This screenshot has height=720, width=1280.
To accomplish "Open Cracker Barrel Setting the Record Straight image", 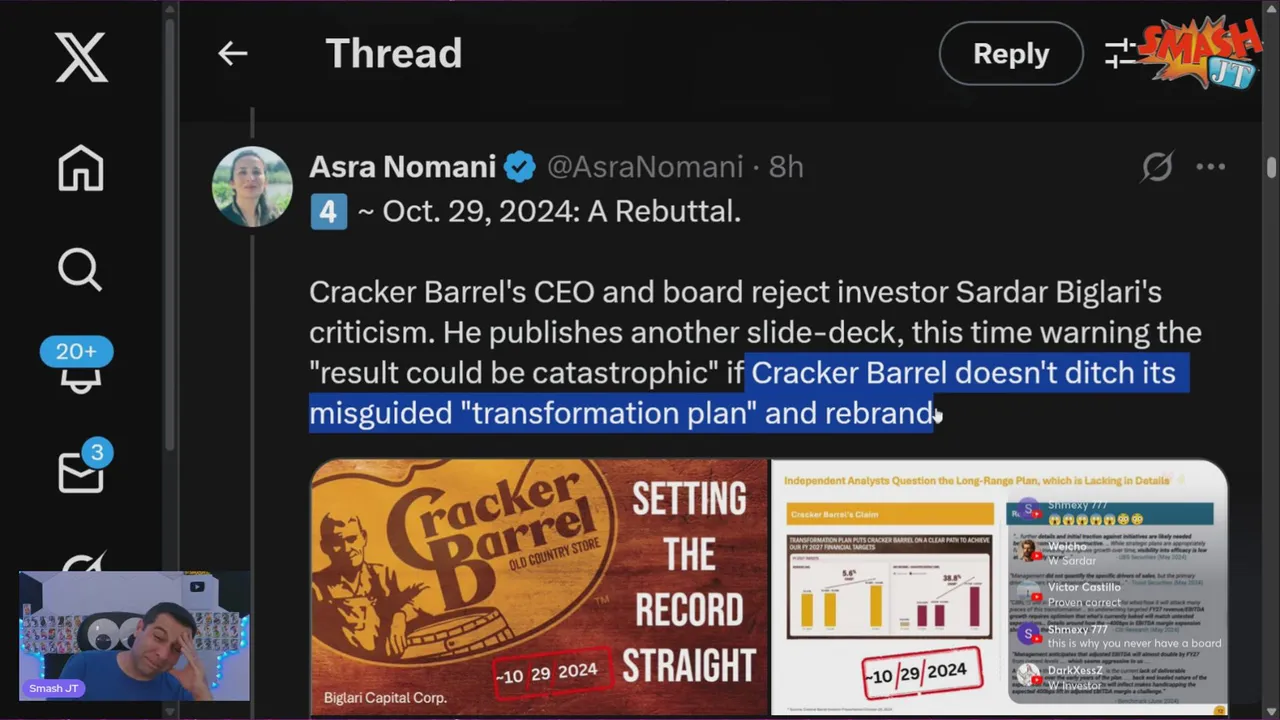I will pos(539,587).
